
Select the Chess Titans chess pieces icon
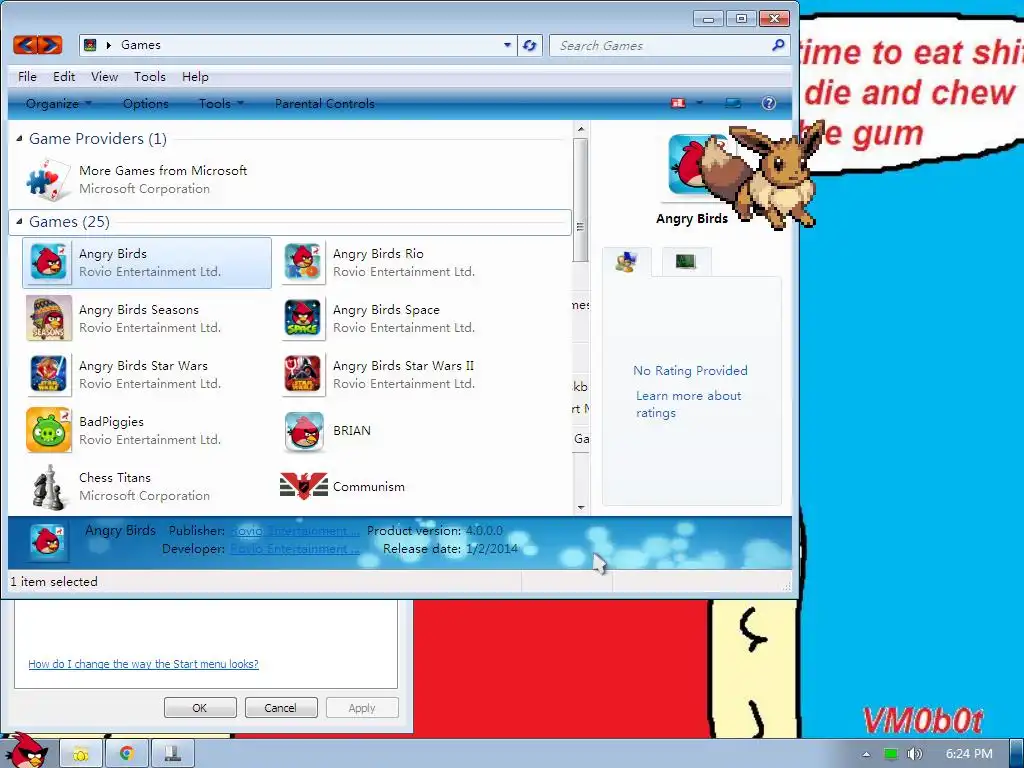(x=49, y=487)
